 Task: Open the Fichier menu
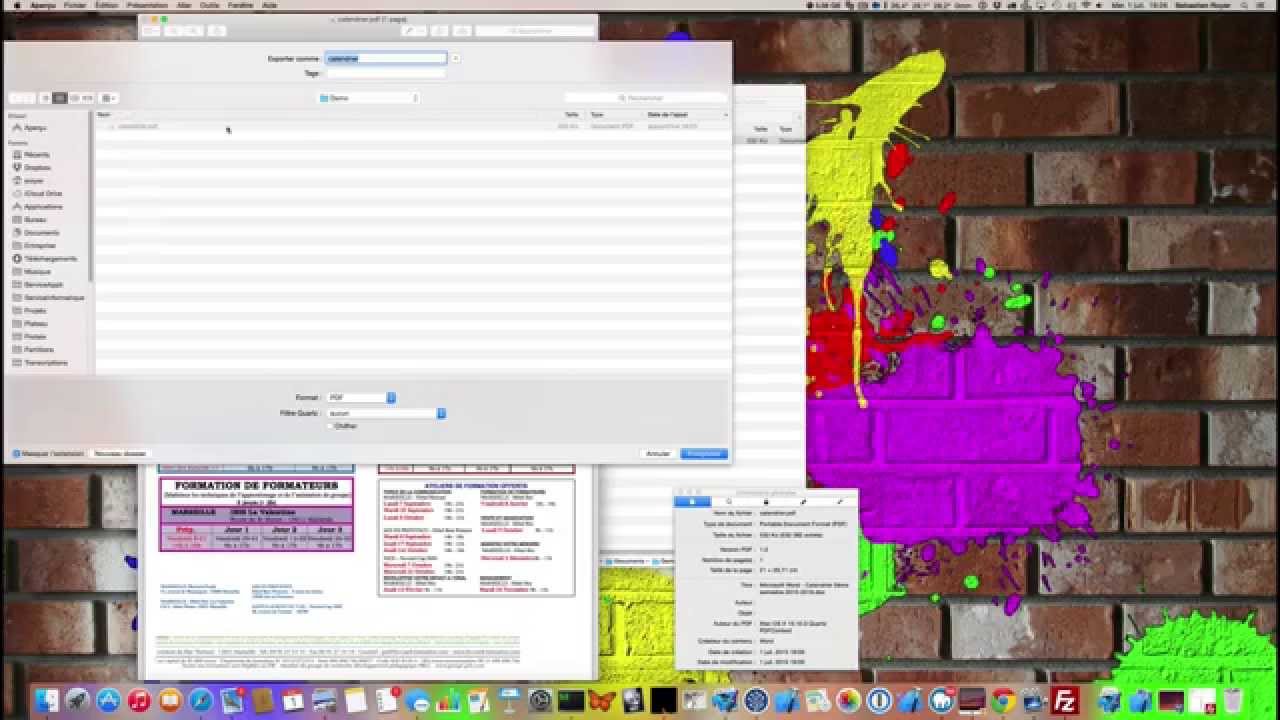pyautogui.click(x=74, y=5)
